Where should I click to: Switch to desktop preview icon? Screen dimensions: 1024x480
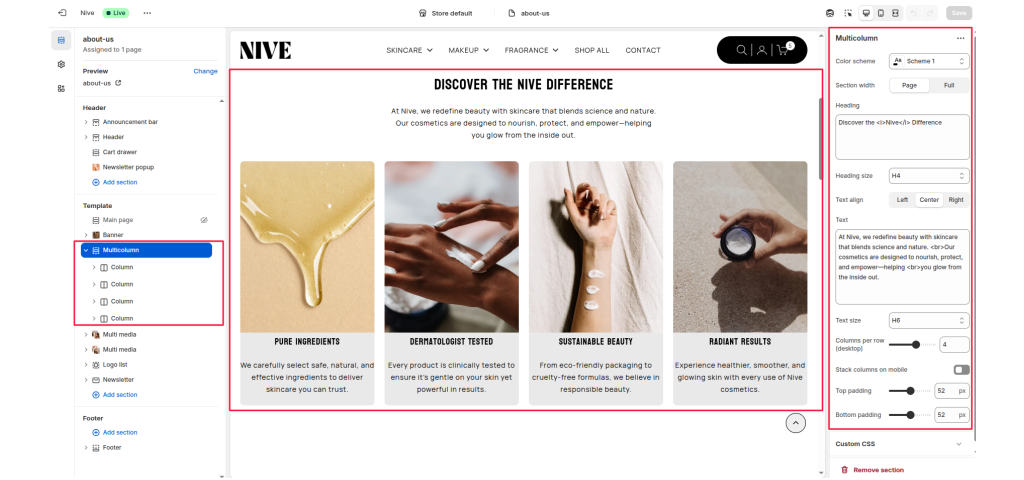[867, 13]
